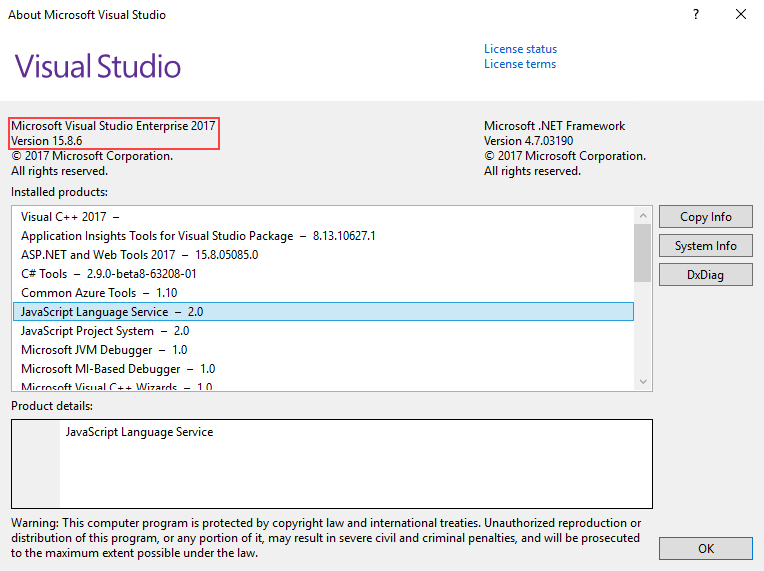The height and width of the screenshot is (571, 764).
Task: Select Application Insights Tools for Visual Studio Package
Action: (324, 236)
